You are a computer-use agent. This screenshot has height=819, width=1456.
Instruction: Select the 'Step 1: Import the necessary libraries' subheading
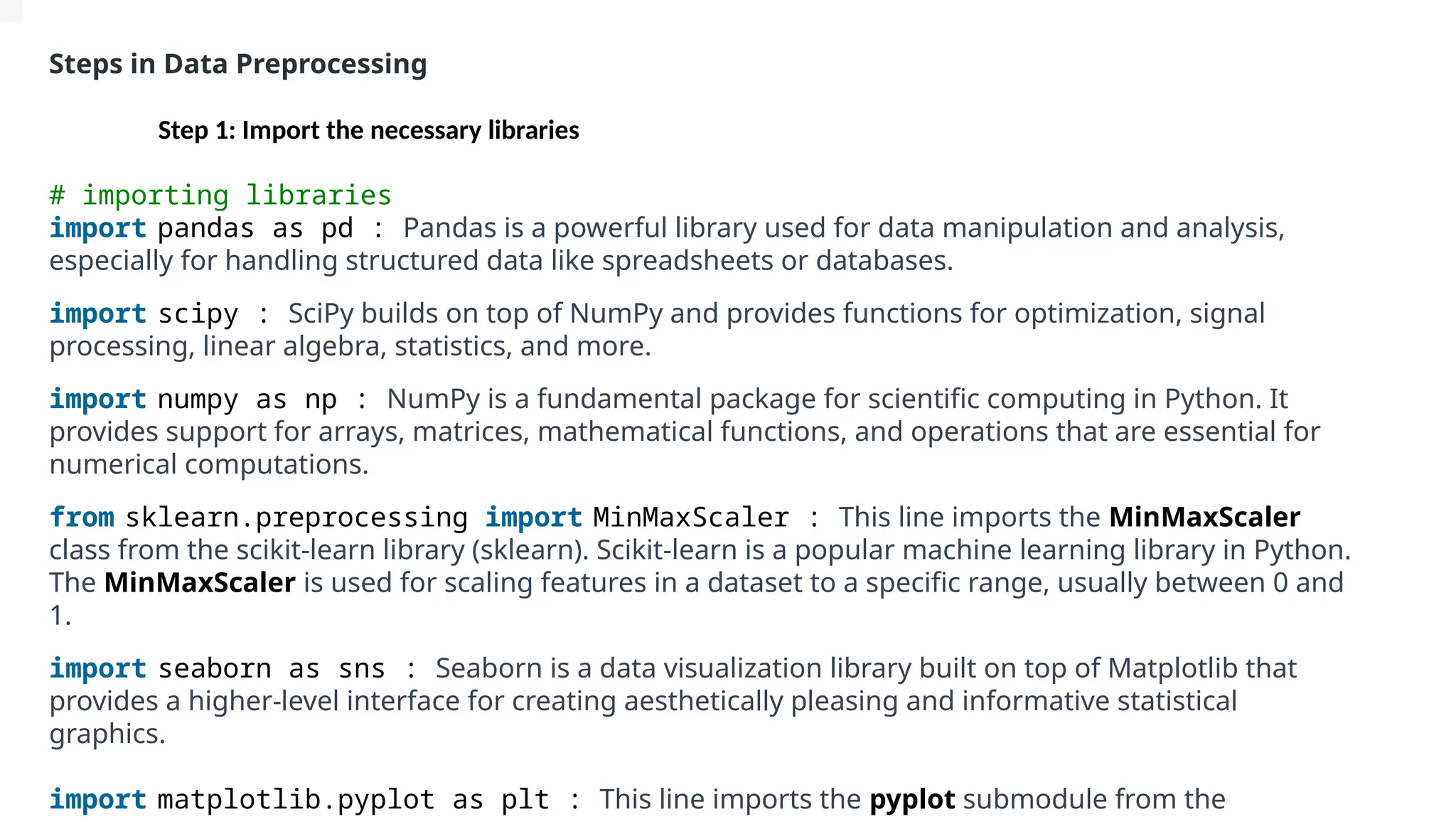(368, 131)
